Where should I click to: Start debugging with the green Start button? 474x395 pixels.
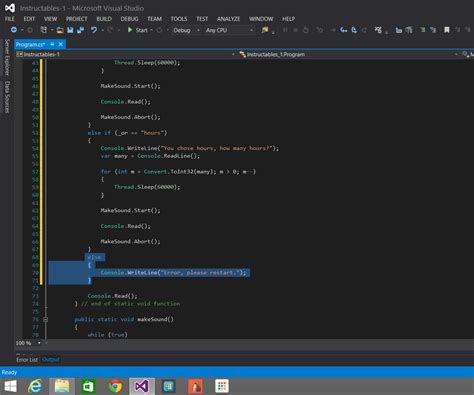click(x=138, y=30)
